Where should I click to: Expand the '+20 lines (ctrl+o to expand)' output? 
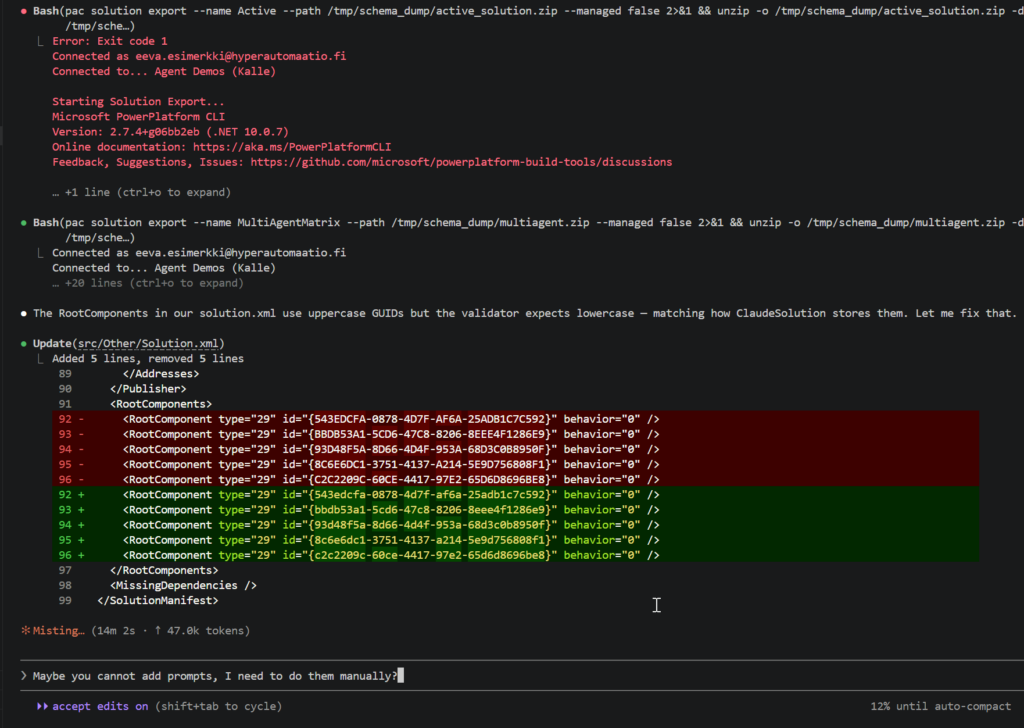pyautogui.click(x=148, y=283)
